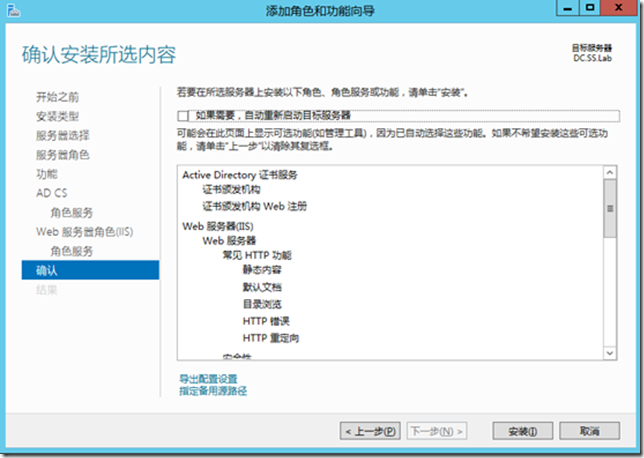The image size is (644, 458).
Task: Minimize the wizard window
Action: point(568,8)
